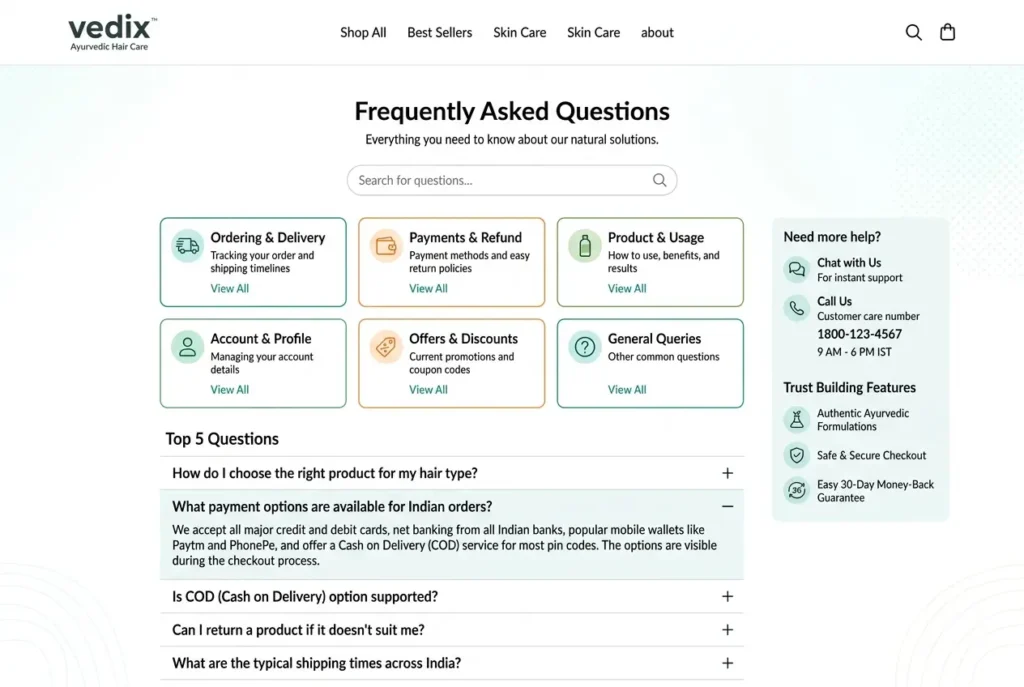Click the Ordering & Delivery truck icon
Image resolution: width=1024 pixels, height=687 pixels.
pyautogui.click(x=186, y=246)
